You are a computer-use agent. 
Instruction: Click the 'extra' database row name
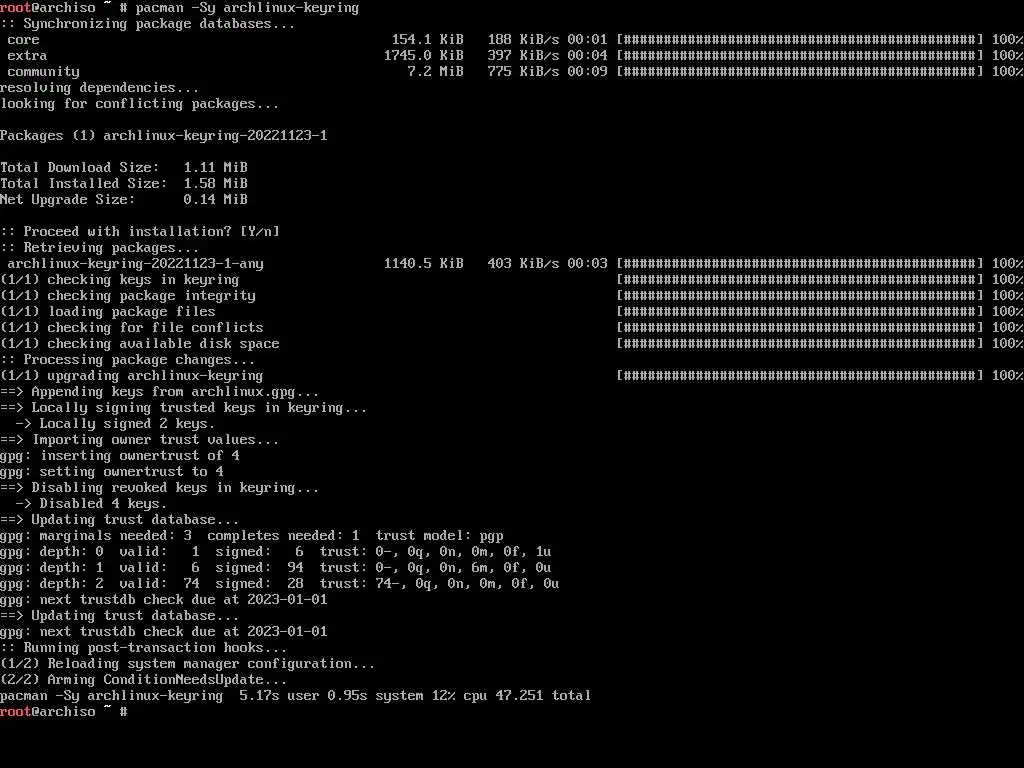coord(27,56)
